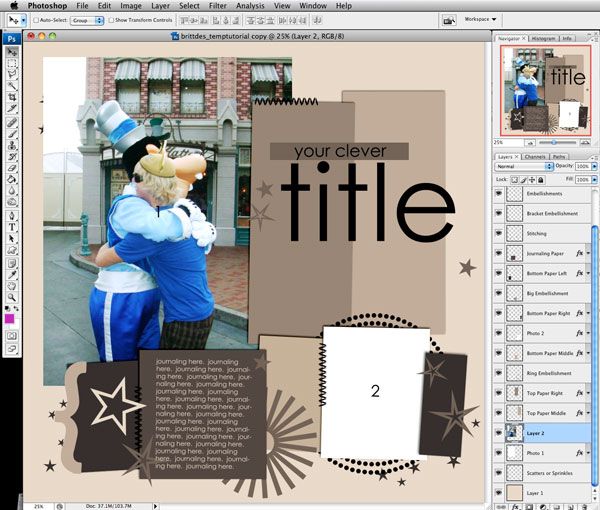Click the Navigator preview thumbnail

click(x=545, y=90)
